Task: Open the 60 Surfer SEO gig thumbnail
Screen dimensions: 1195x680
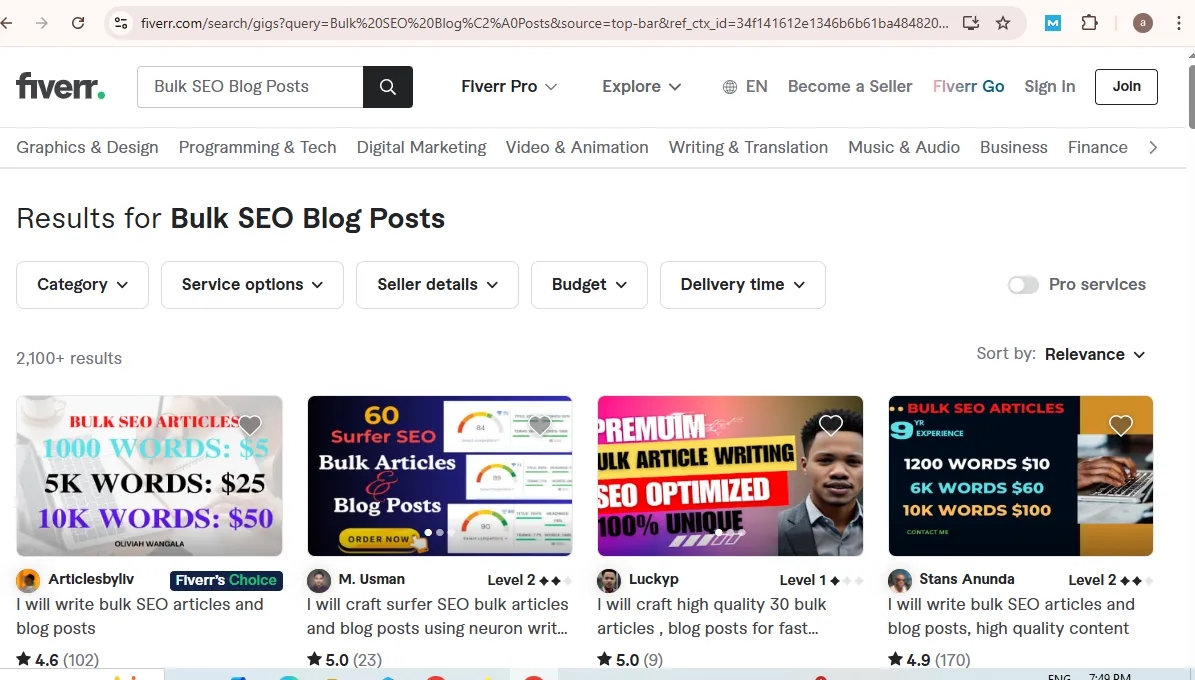Action: pyautogui.click(x=440, y=476)
